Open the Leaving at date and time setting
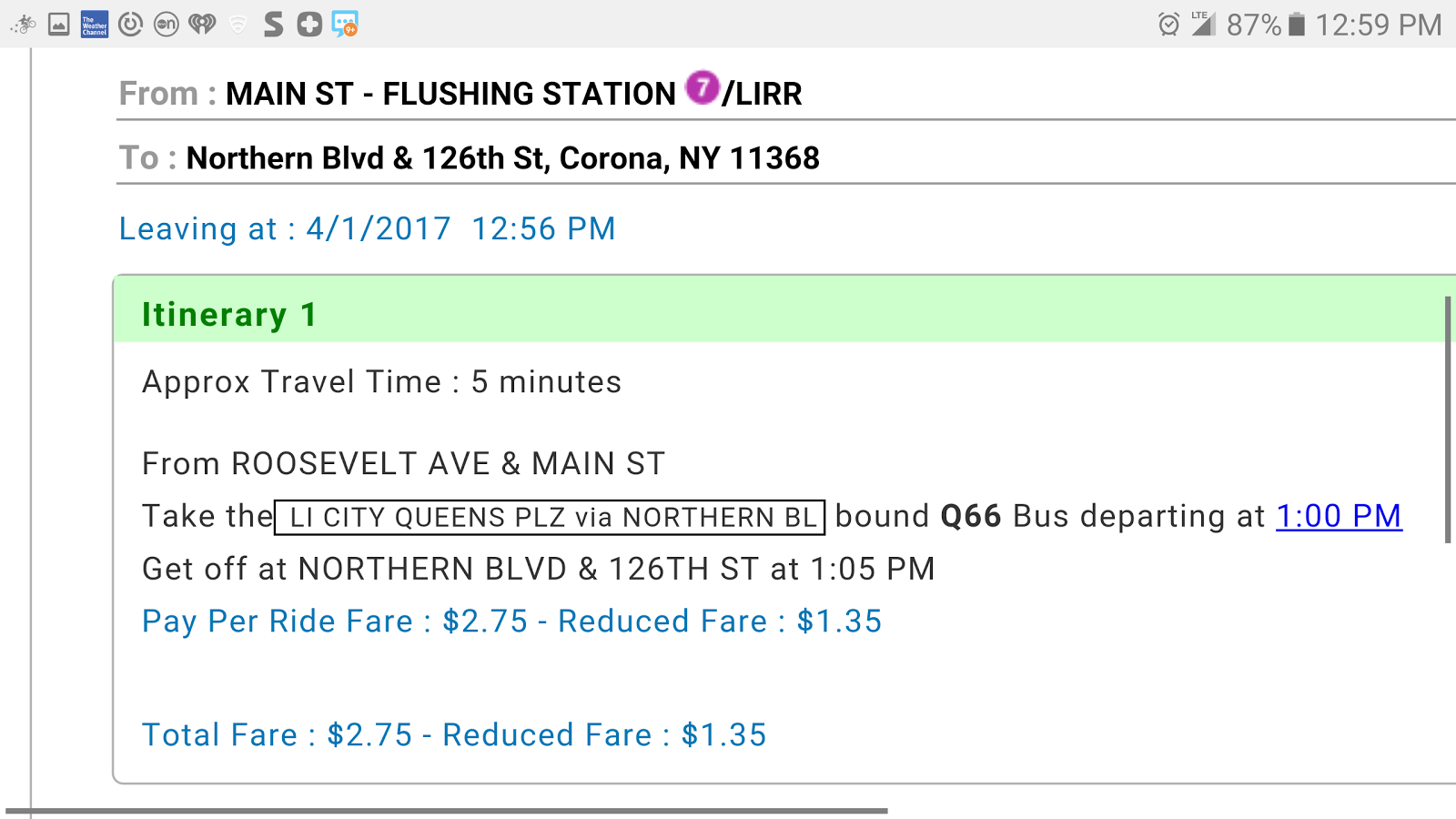 click(367, 228)
